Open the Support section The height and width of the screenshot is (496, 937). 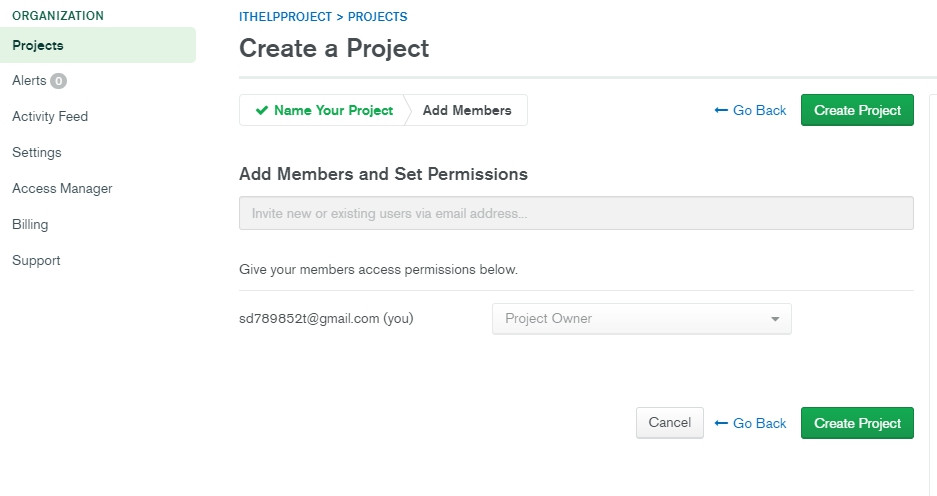(x=36, y=261)
